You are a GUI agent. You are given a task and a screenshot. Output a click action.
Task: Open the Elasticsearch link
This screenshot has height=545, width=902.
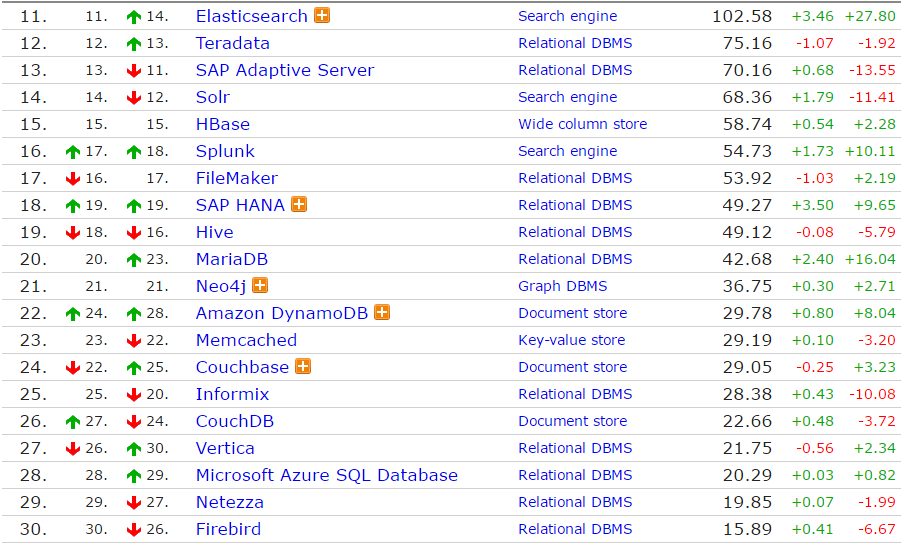(x=252, y=16)
